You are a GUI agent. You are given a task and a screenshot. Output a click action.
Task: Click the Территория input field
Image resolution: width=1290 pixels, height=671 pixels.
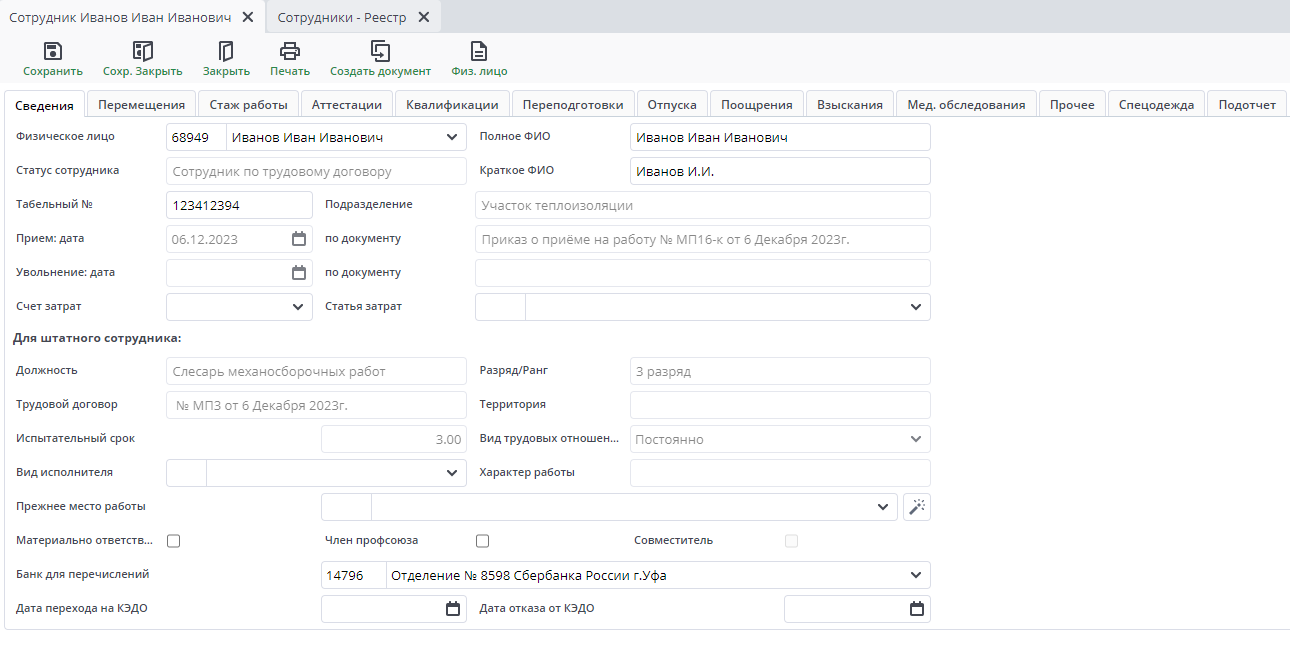coord(780,405)
